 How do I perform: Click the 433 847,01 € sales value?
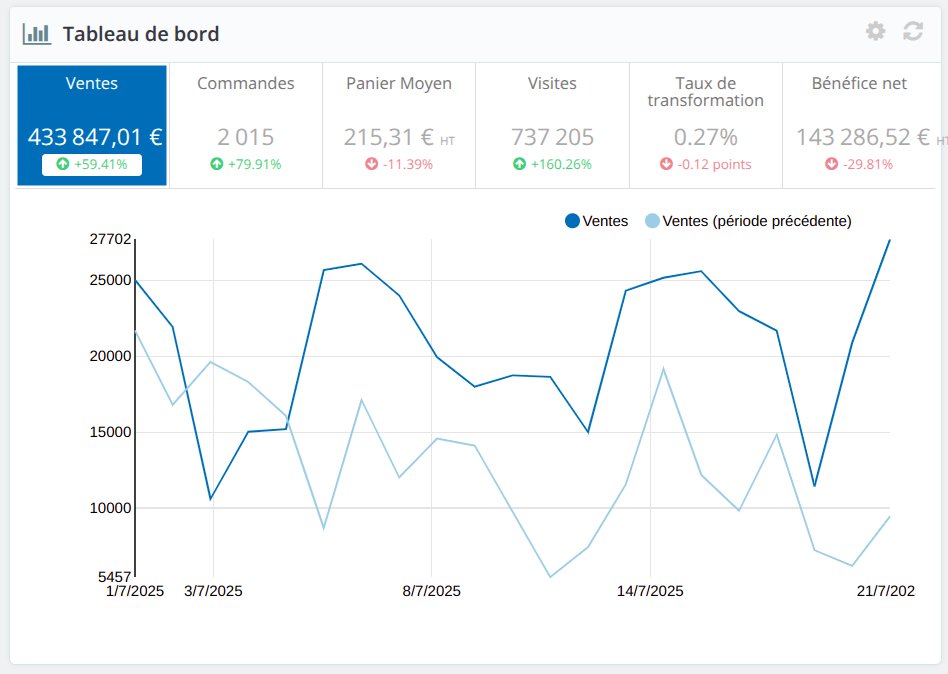(95, 137)
